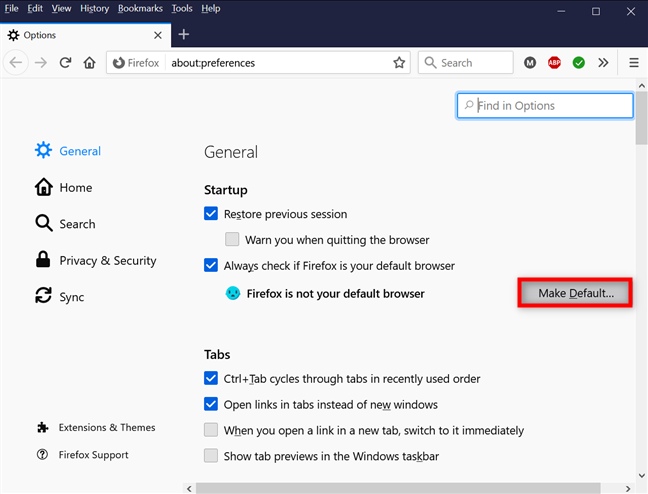Close the Firefox window

[630, 11]
